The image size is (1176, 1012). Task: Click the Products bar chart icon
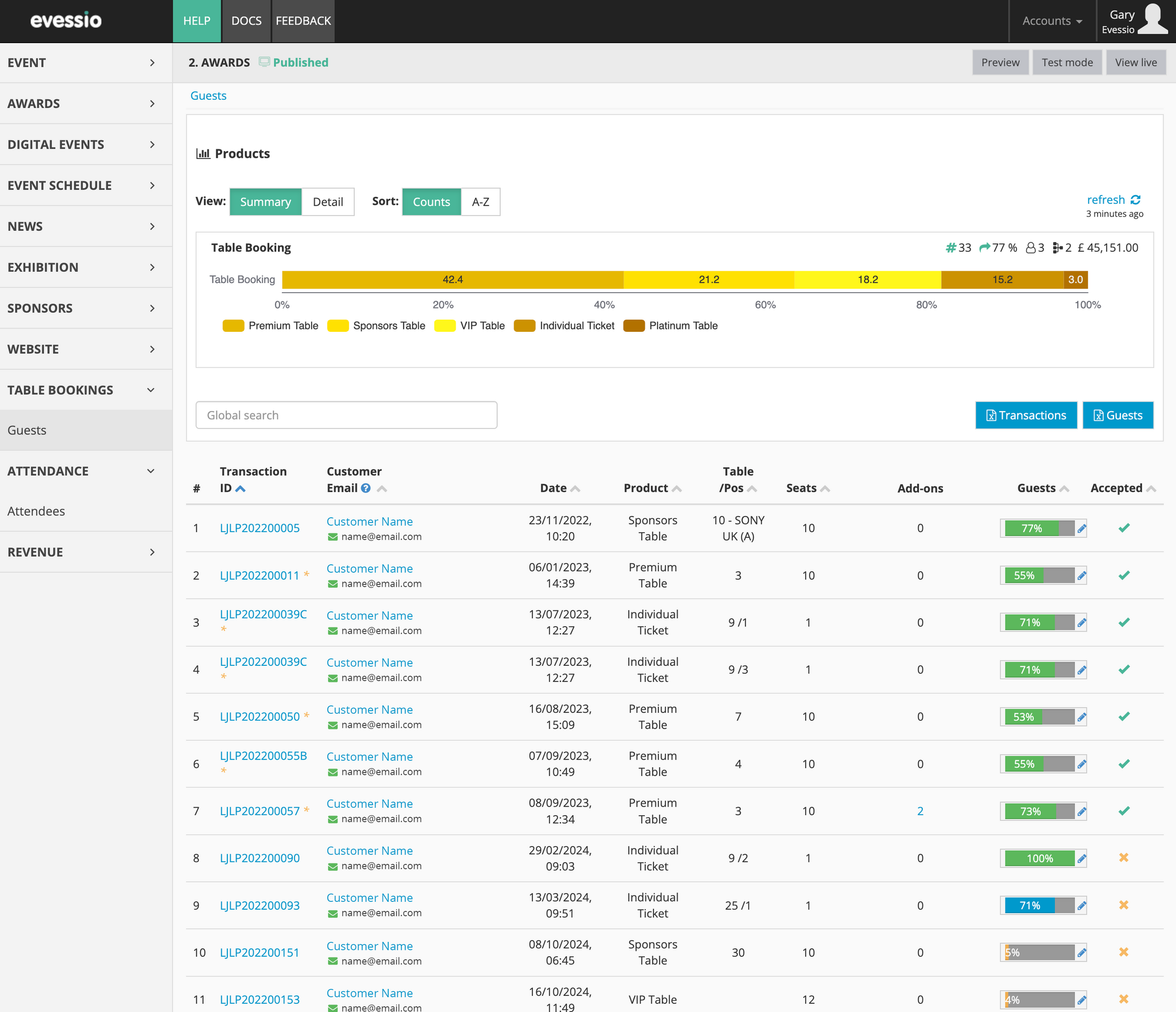[203, 153]
